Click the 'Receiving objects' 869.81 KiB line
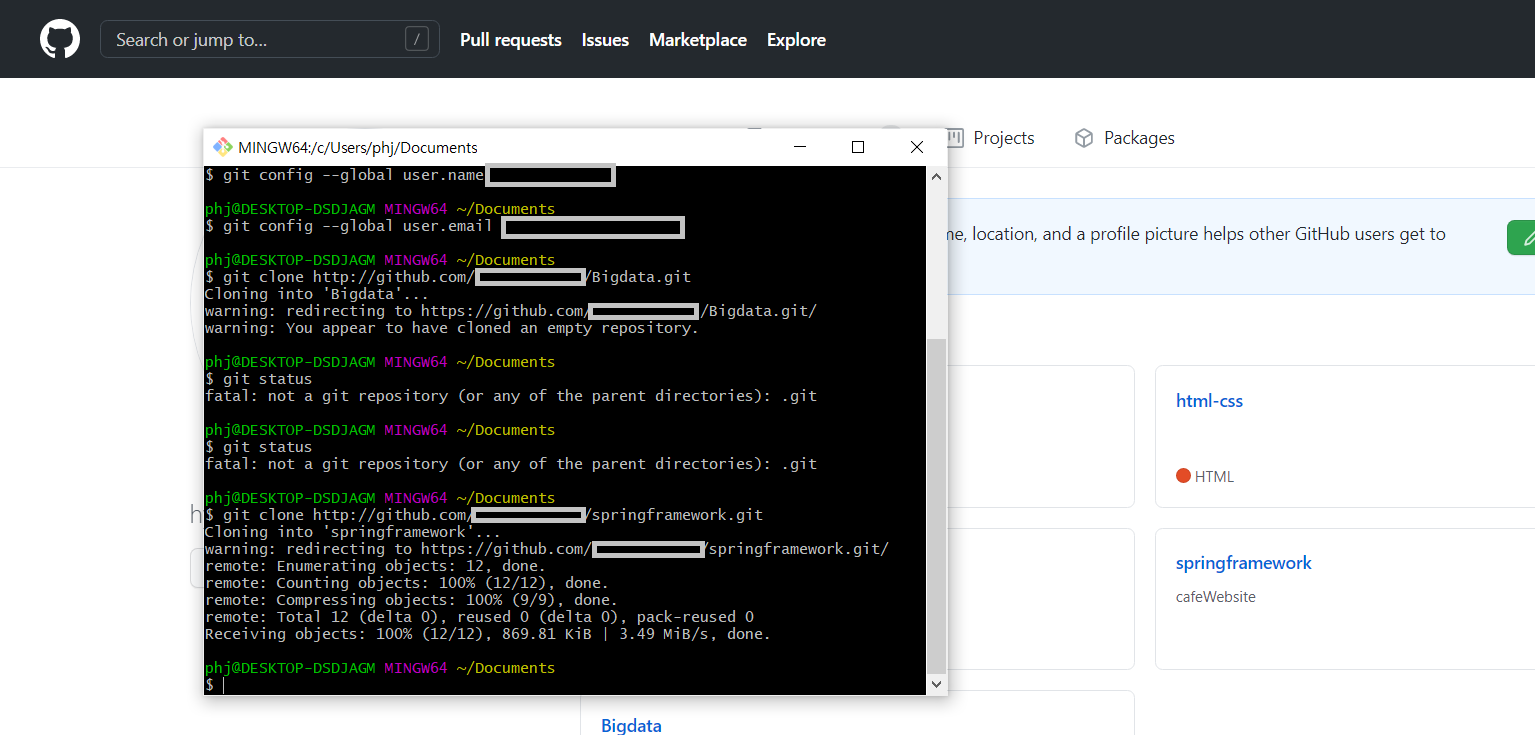 click(487, 634)
